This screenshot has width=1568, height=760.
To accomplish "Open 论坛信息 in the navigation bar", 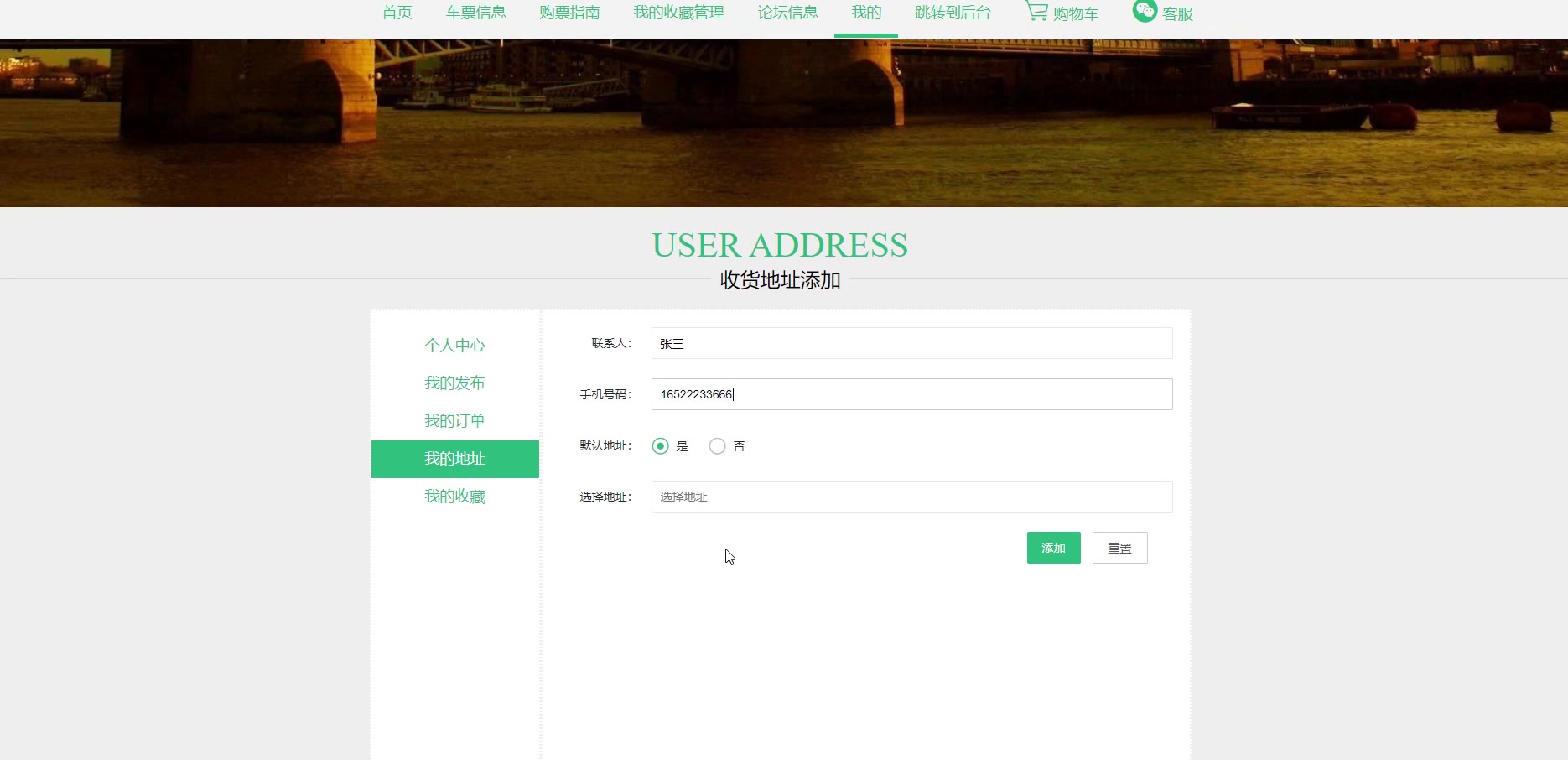I will click(787, 13).
